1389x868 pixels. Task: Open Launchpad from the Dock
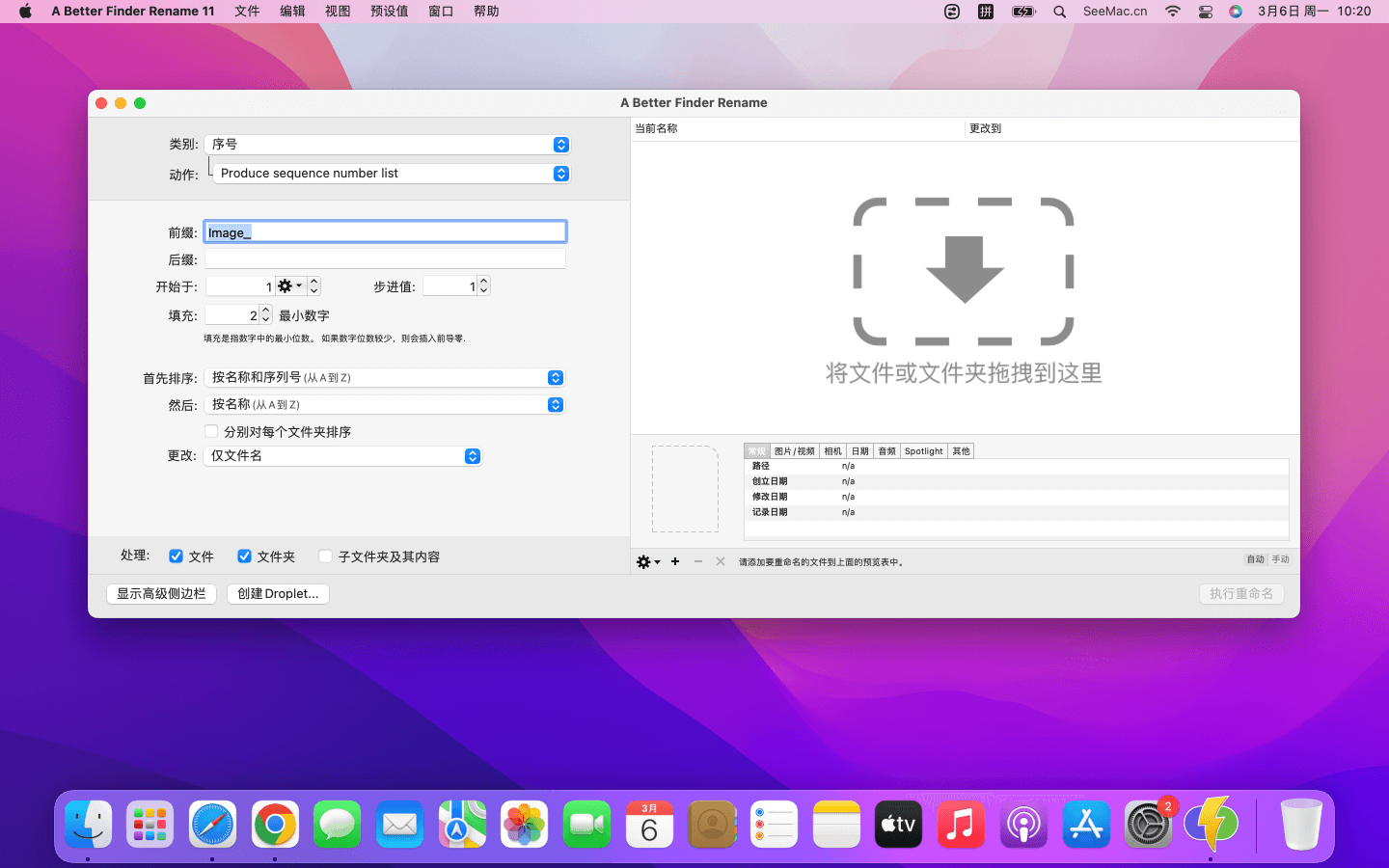[150, 825]
